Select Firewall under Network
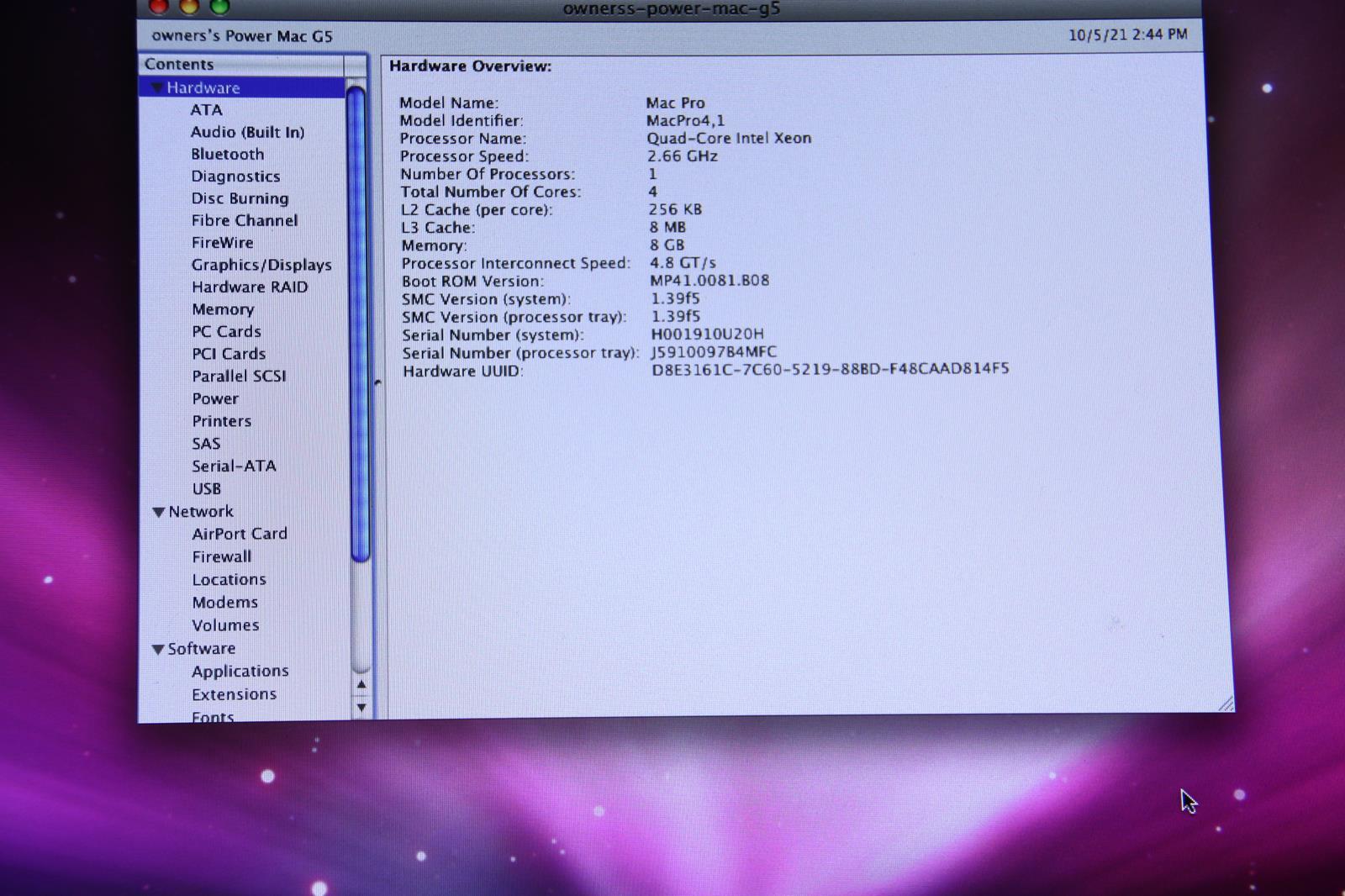 (x=221, y=556)
